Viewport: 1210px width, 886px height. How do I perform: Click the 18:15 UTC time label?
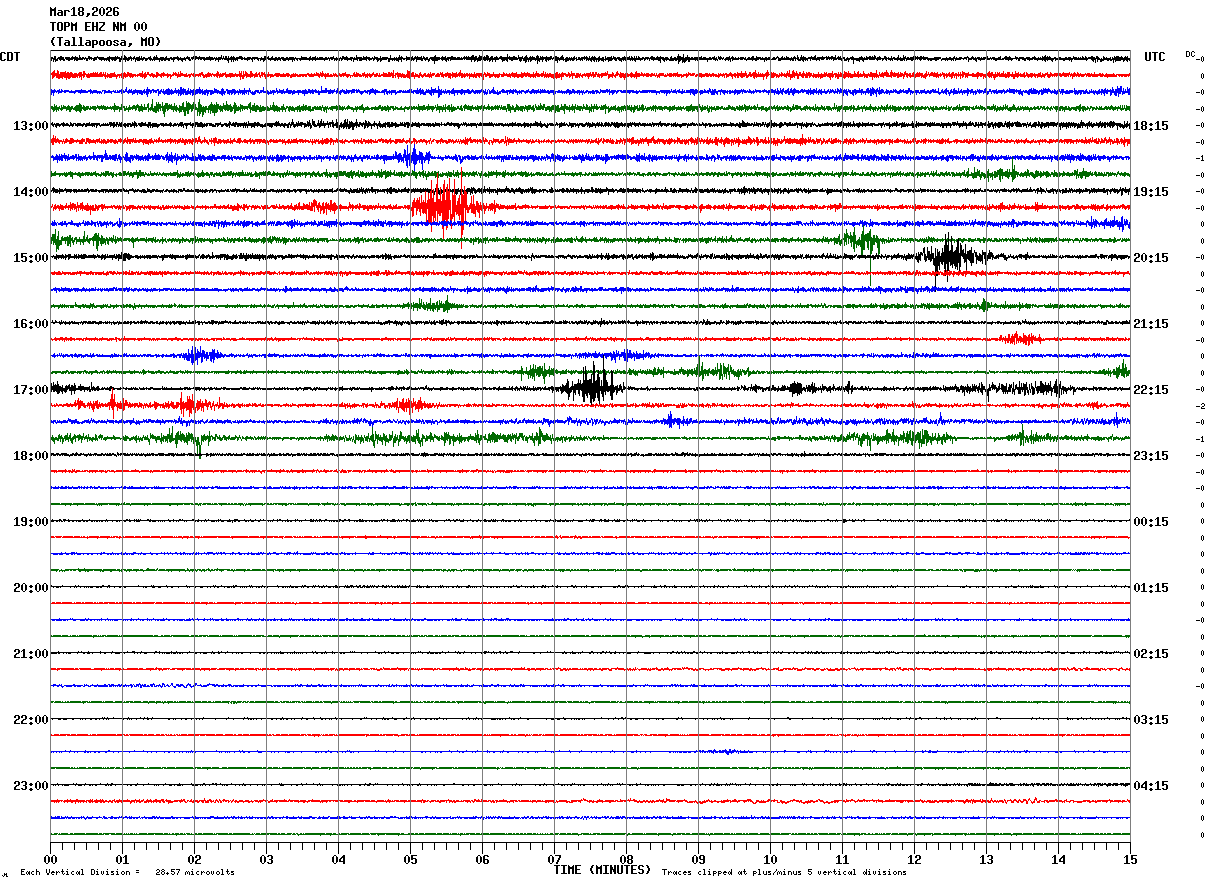pyautogui.click(x=1151, y=126)
